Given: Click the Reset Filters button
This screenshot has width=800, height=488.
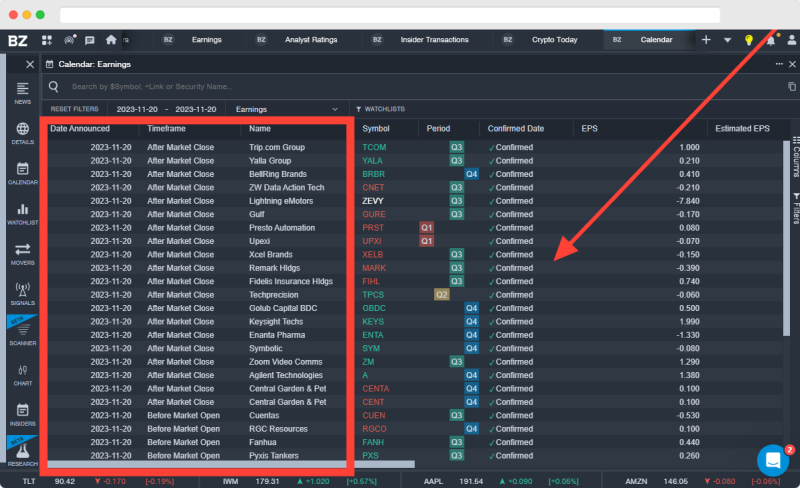Looking at the screenshot, I should [x=74, y=109].
